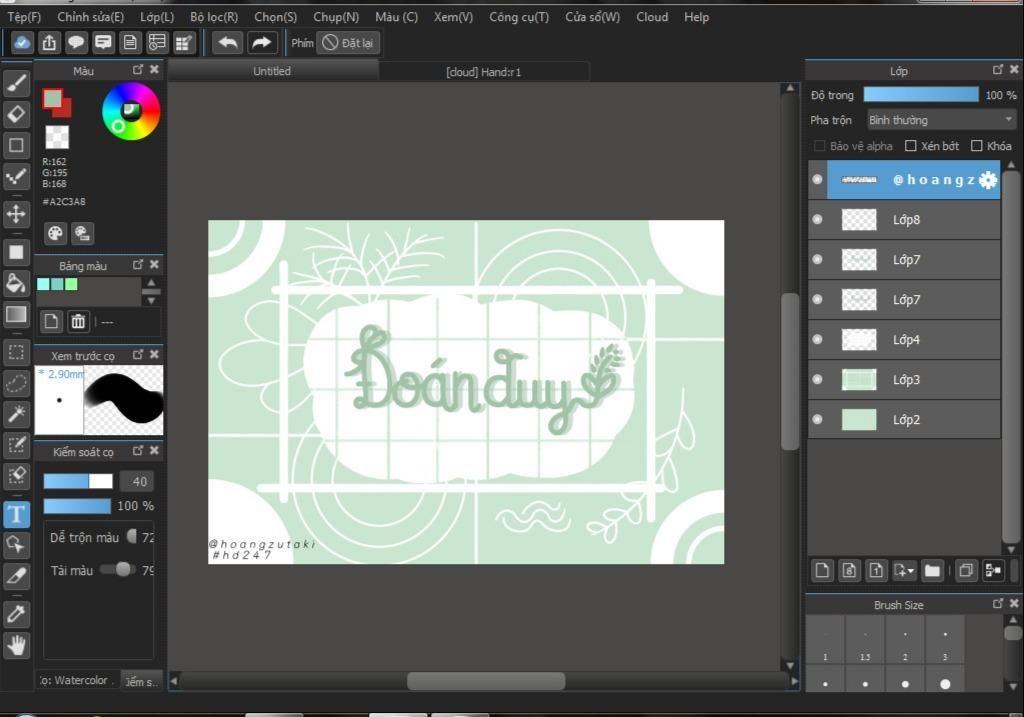Pop out the Màu color panel
The height and width of the screenshot is (717, 1024).
pos(138,69)
